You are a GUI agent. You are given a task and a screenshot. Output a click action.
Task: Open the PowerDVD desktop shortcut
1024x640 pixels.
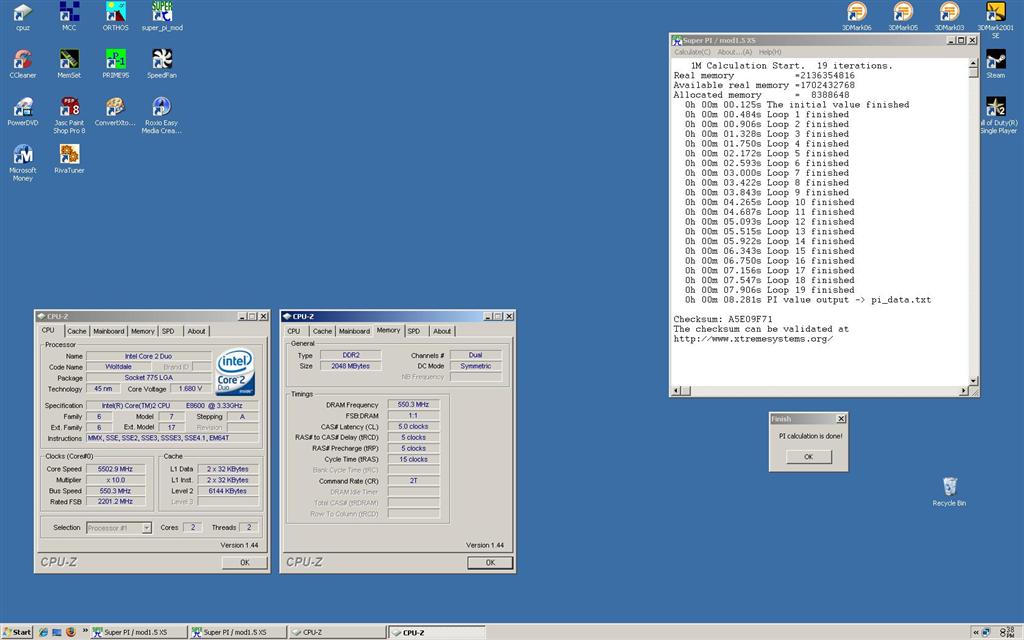pos(23,111)
